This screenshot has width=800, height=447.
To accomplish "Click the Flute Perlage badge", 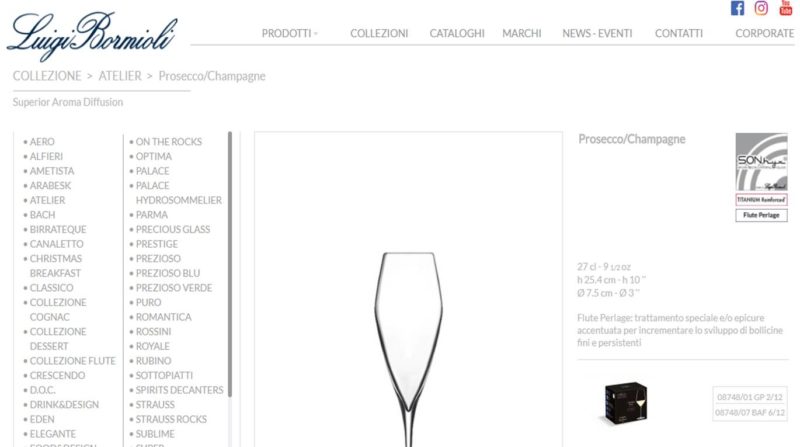I will (761, 215).
